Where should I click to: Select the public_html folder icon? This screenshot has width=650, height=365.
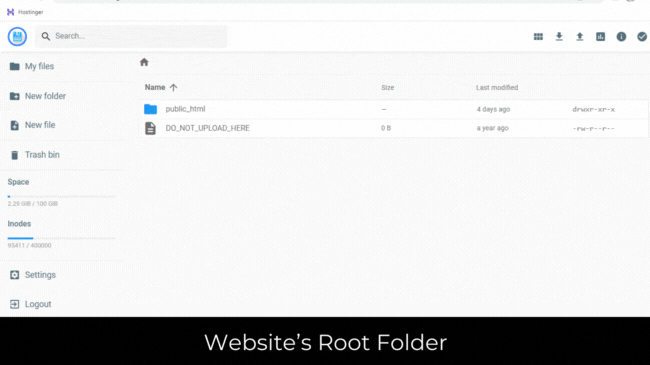[x=150, y=109]
